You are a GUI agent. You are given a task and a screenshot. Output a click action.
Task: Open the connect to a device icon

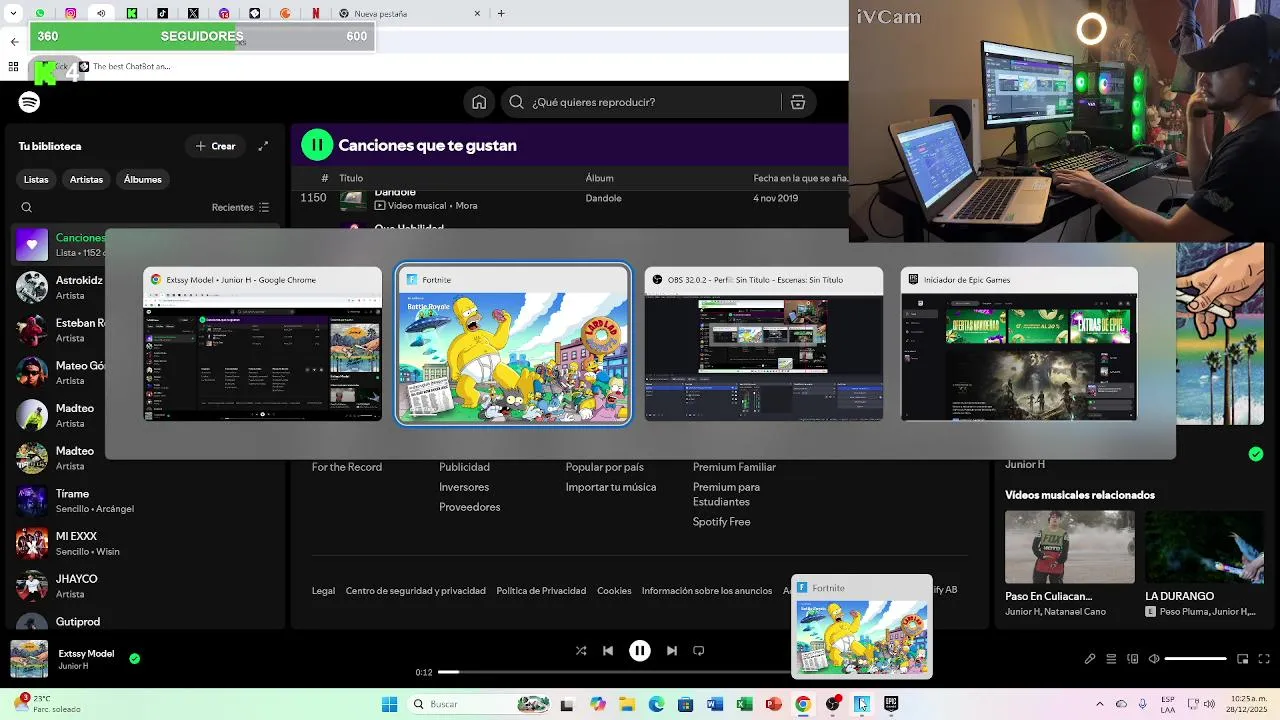tap(1133, 659)
